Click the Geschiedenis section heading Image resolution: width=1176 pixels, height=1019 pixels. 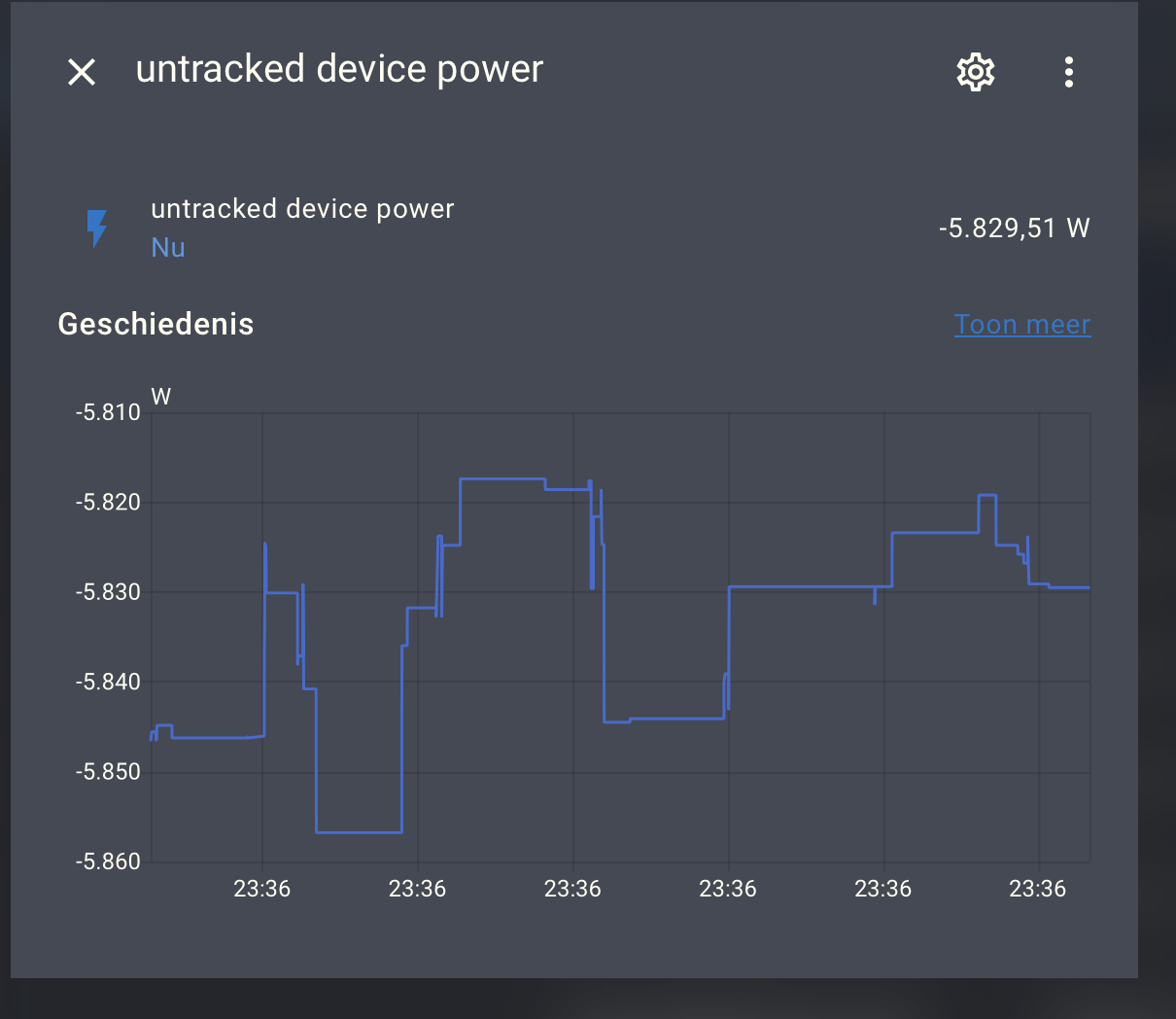pos(156,324)
